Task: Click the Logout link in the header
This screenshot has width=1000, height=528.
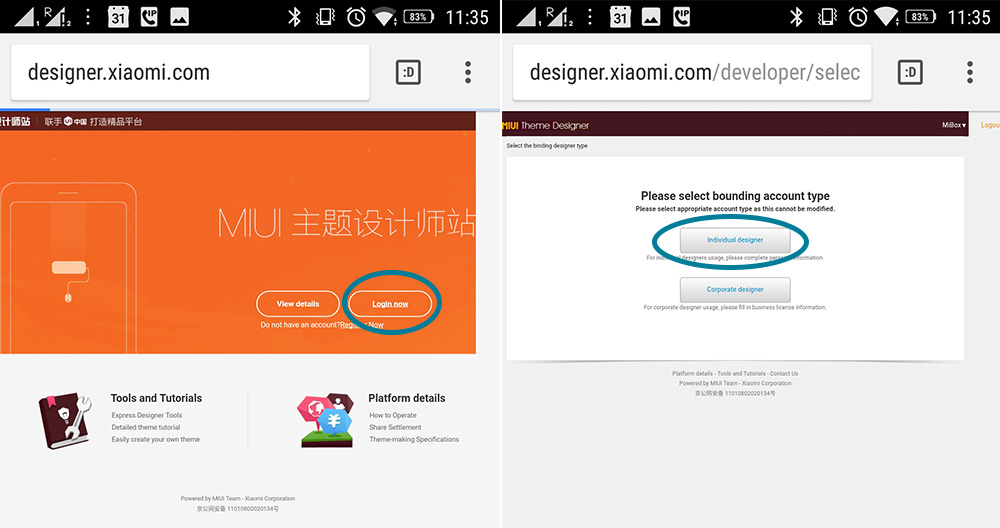Action: coord(989,125)
